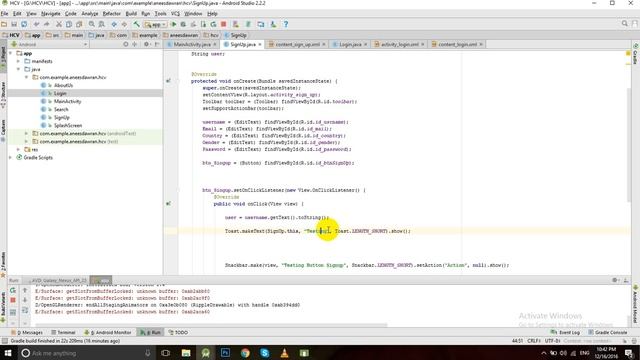
Task: Click the Paste icon in toolbar
Action: coord(79,24)
